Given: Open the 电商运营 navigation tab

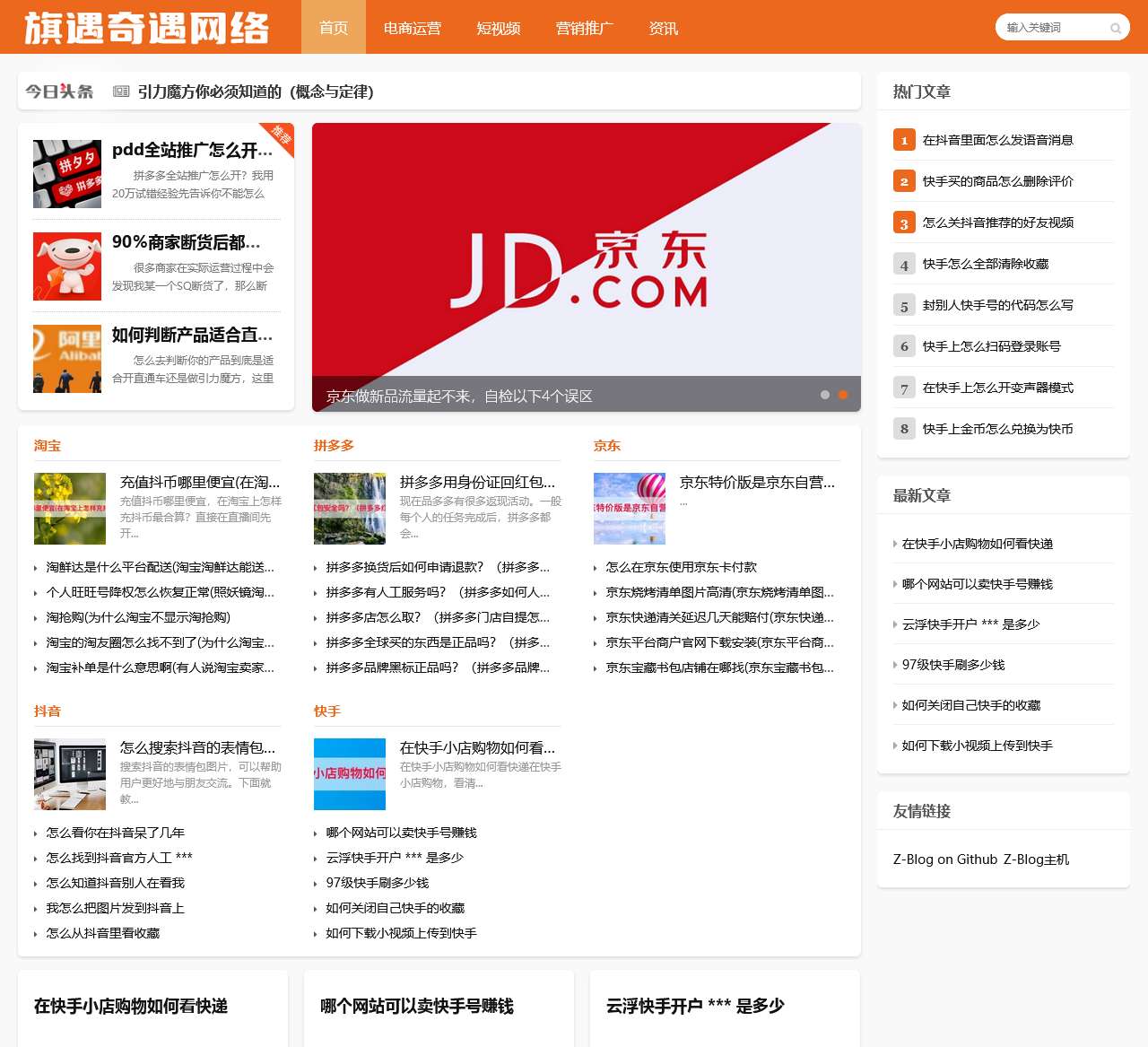Looking at the screenshot, I should [413, 28].
